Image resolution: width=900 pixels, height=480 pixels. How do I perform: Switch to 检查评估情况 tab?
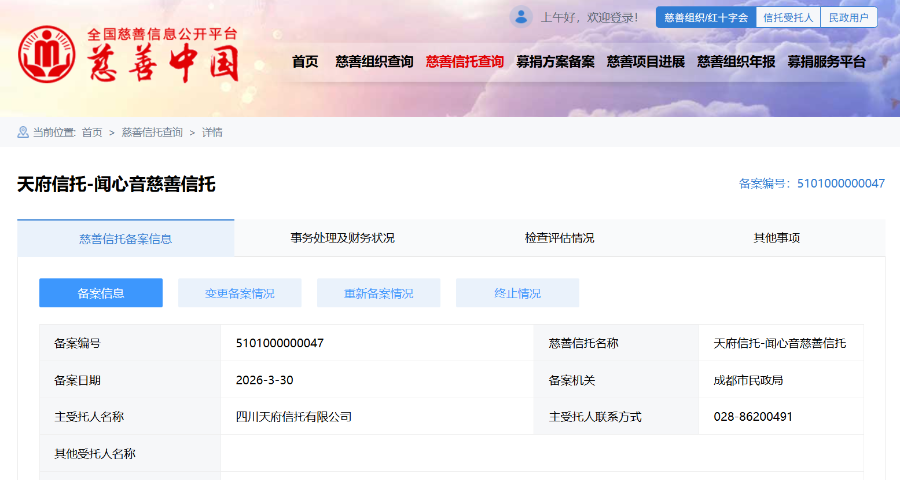click(x=559, y=238)
